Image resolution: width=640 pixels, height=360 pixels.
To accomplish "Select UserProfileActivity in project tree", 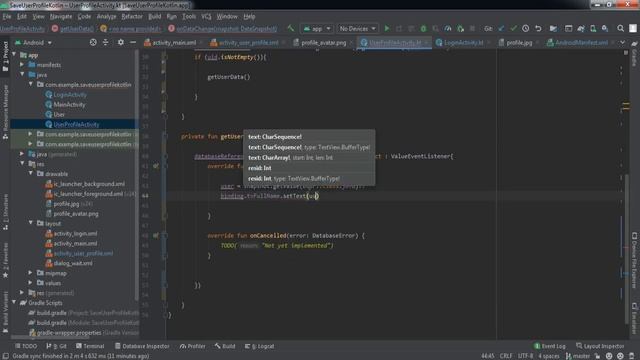I will [x=76, y=124].
